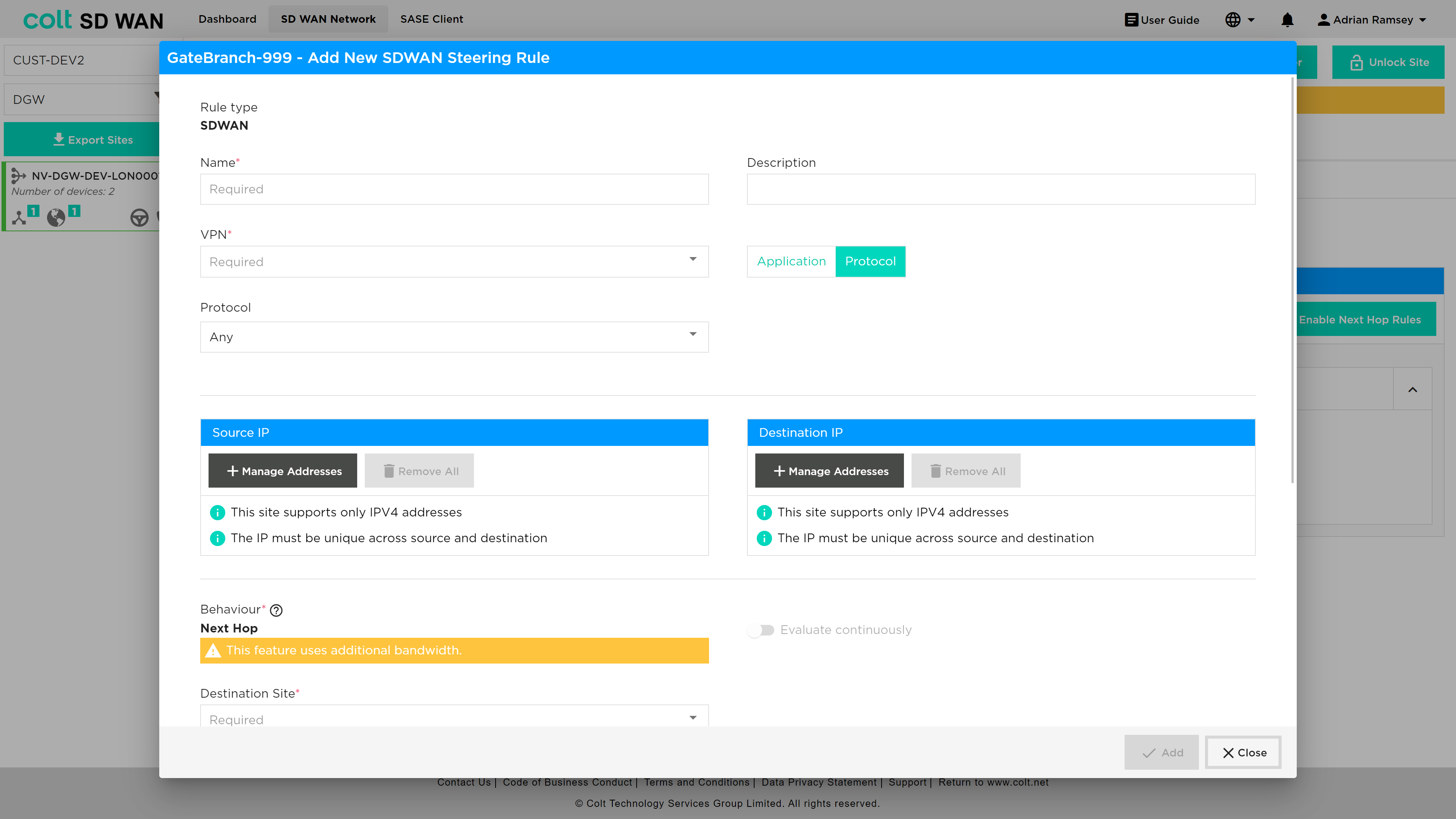
Task: Click the Export Sites button
Action: coord(82,140)
